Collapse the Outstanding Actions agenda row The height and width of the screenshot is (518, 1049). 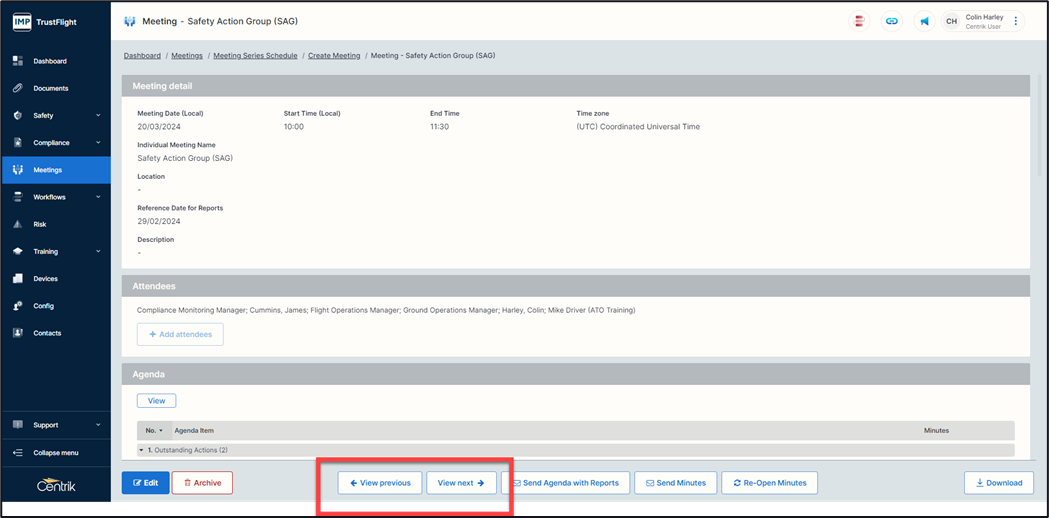(x=143, y=450)
